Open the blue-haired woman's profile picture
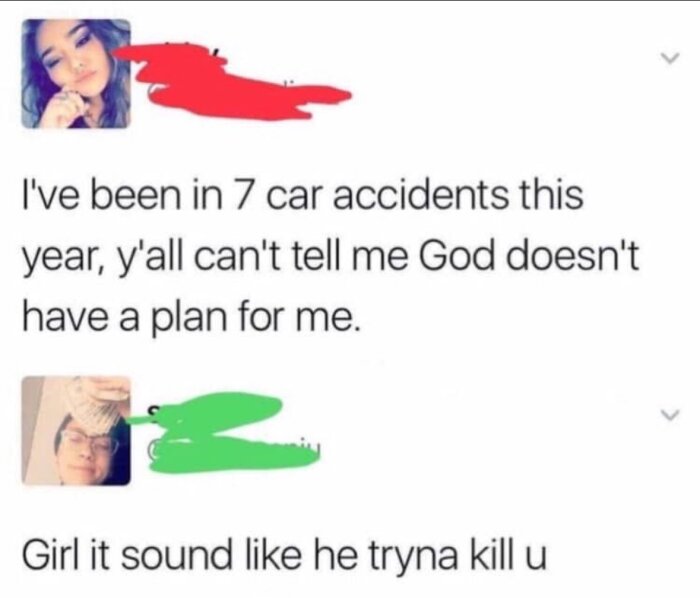Viewport: 700px width, 598px height. (76, 74)
